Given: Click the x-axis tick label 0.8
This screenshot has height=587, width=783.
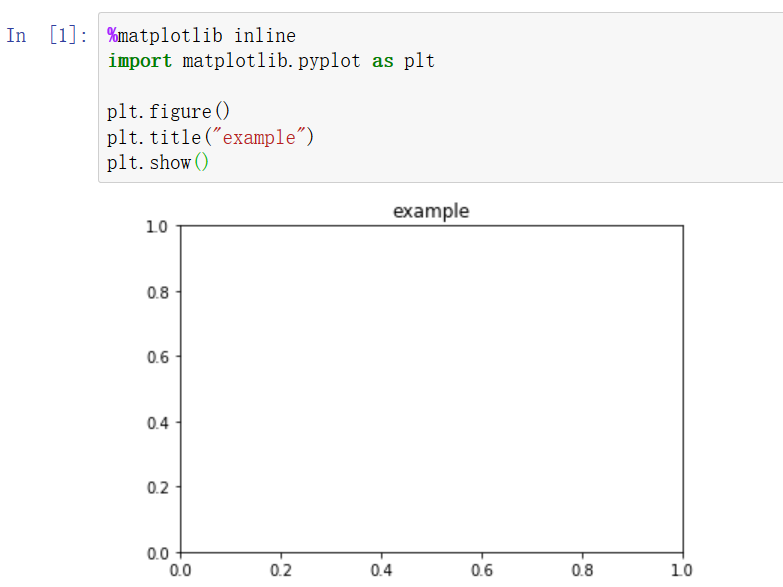Looking at the screenshot, I should tap(582, 570).
